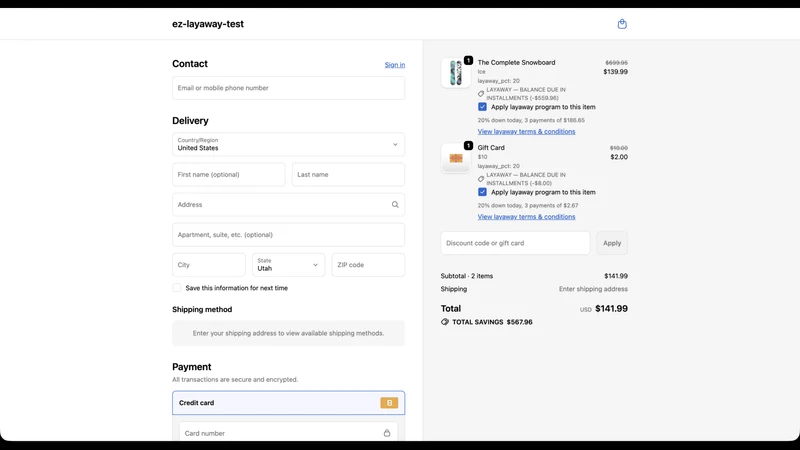Click the card number lock icon
This screenshot has height=450, width=800.
(387, 433)
